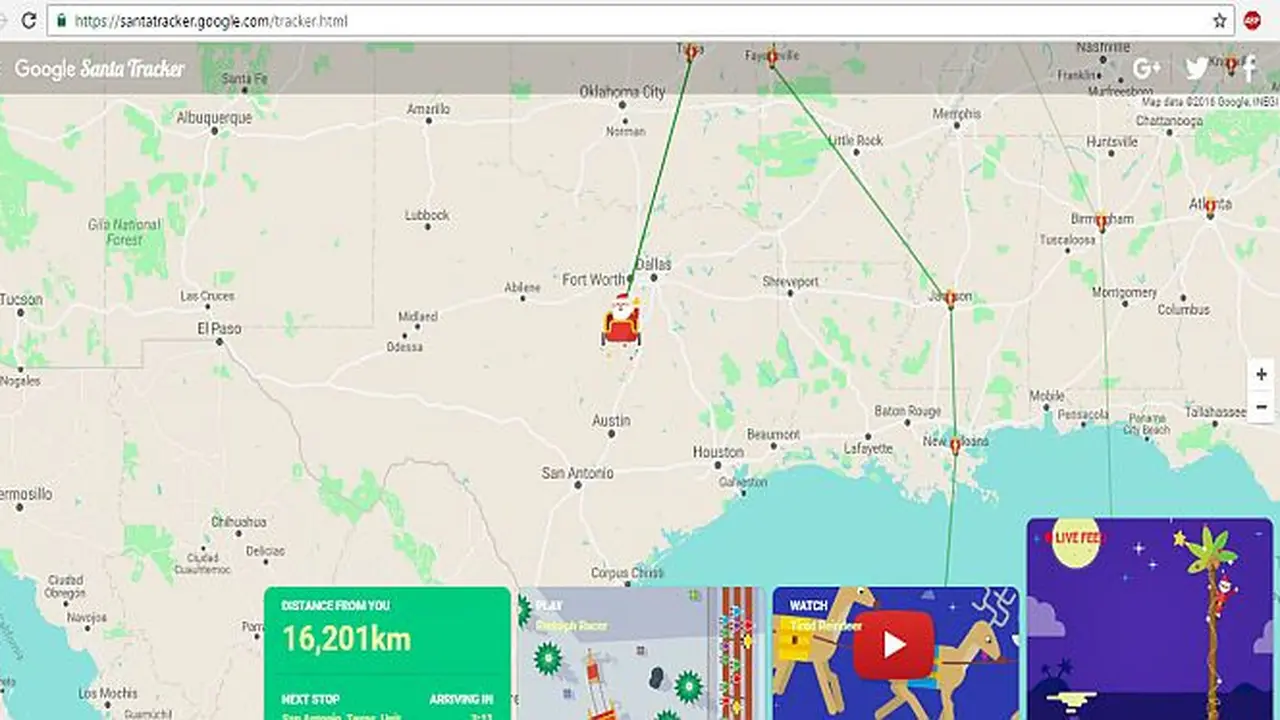
Task: Click the 16,201km distance value
Action: [346, 639]
